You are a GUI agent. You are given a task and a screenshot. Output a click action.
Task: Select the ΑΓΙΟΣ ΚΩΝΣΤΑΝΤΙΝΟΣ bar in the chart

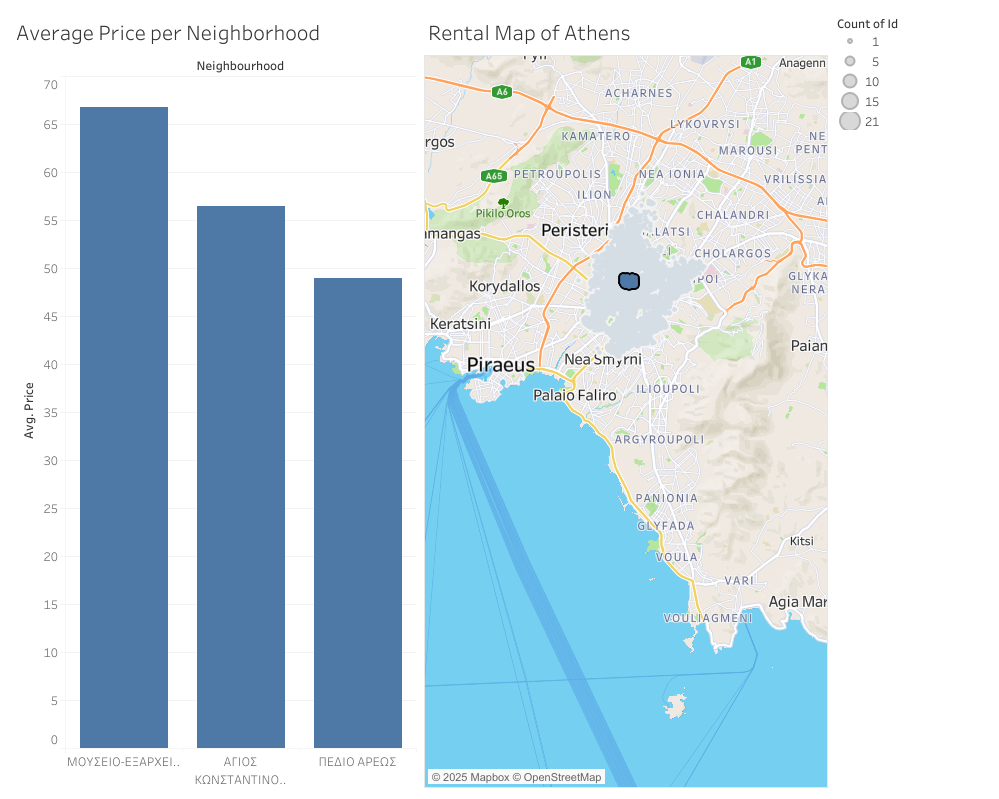pos(241,477)
